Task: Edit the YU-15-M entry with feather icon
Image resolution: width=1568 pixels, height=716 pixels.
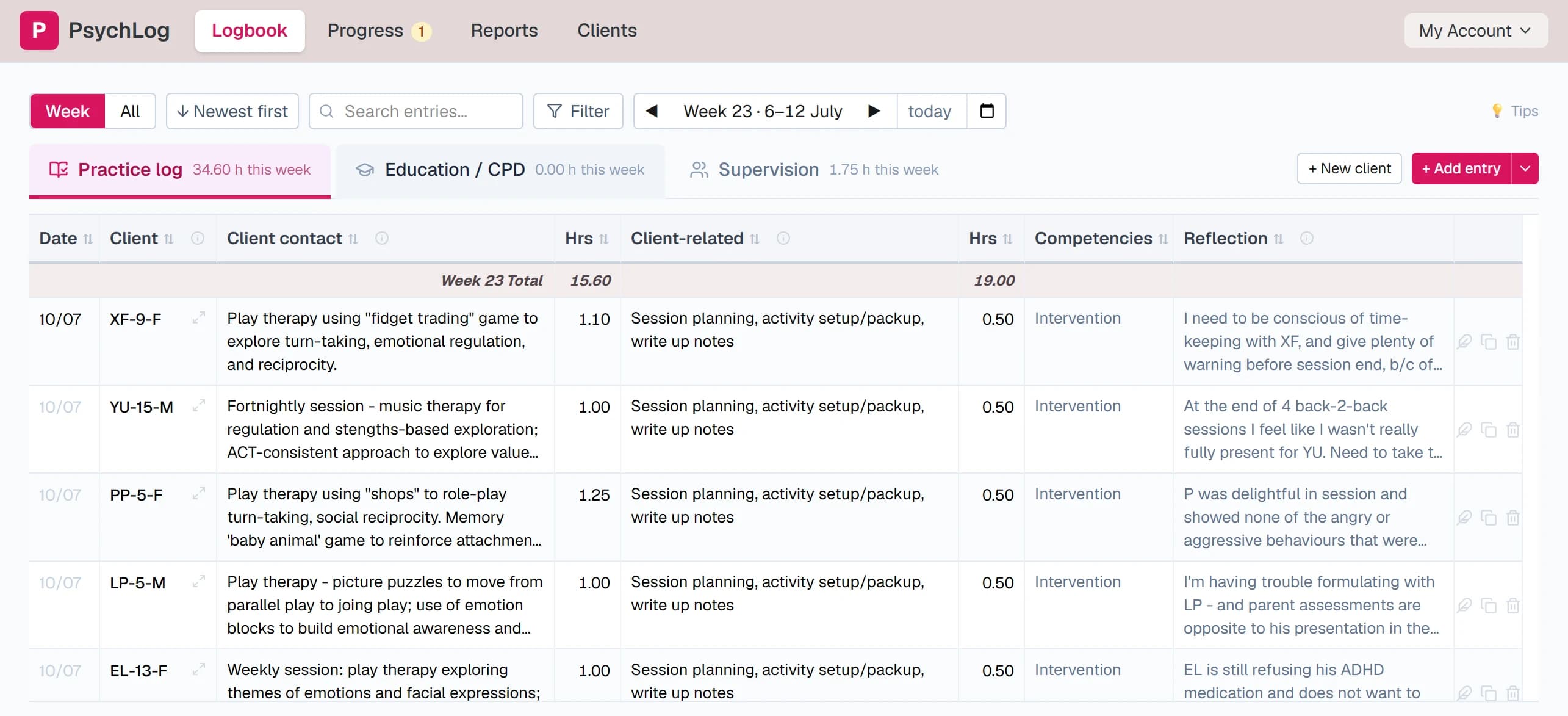Action: [1464, 430]
